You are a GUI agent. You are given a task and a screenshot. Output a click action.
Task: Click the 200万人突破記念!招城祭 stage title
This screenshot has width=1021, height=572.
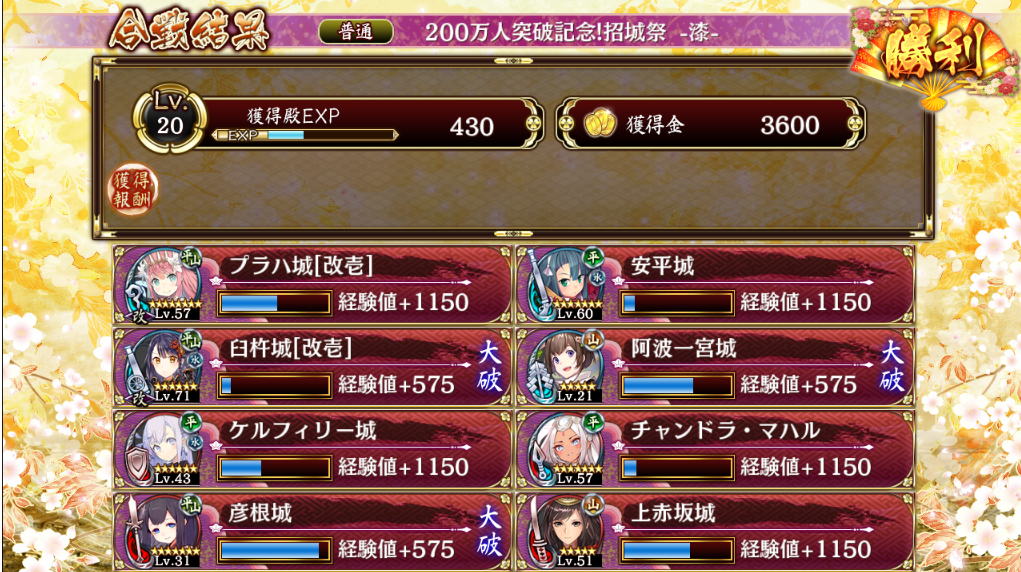click(572, 32)
